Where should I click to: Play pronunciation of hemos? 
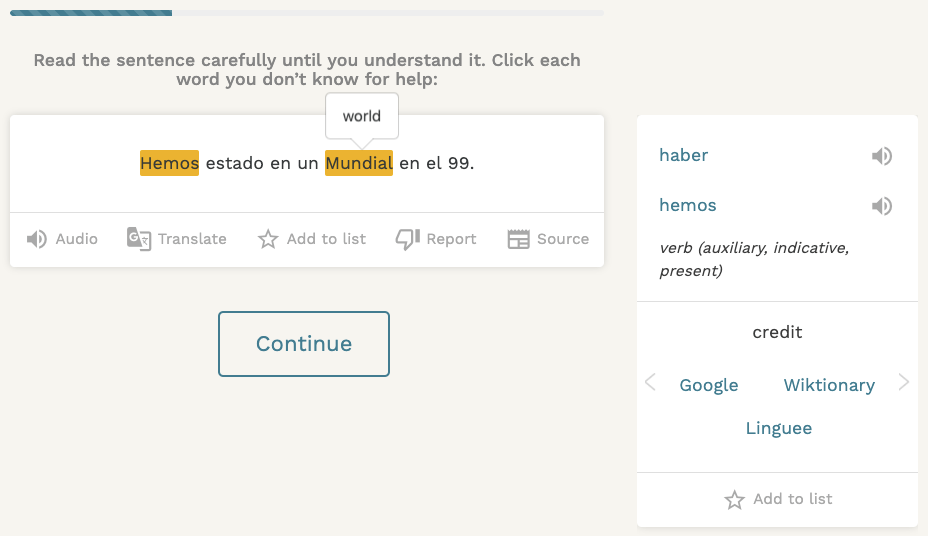pyautogui.click(x=881, y=206)
